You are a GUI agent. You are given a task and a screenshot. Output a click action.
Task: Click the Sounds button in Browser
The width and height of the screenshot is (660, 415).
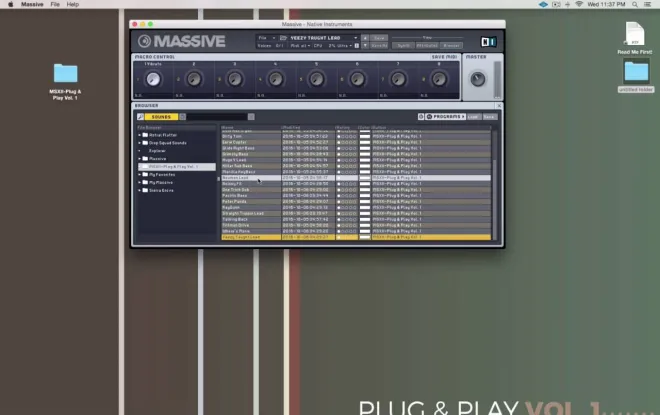coord(161,117)
